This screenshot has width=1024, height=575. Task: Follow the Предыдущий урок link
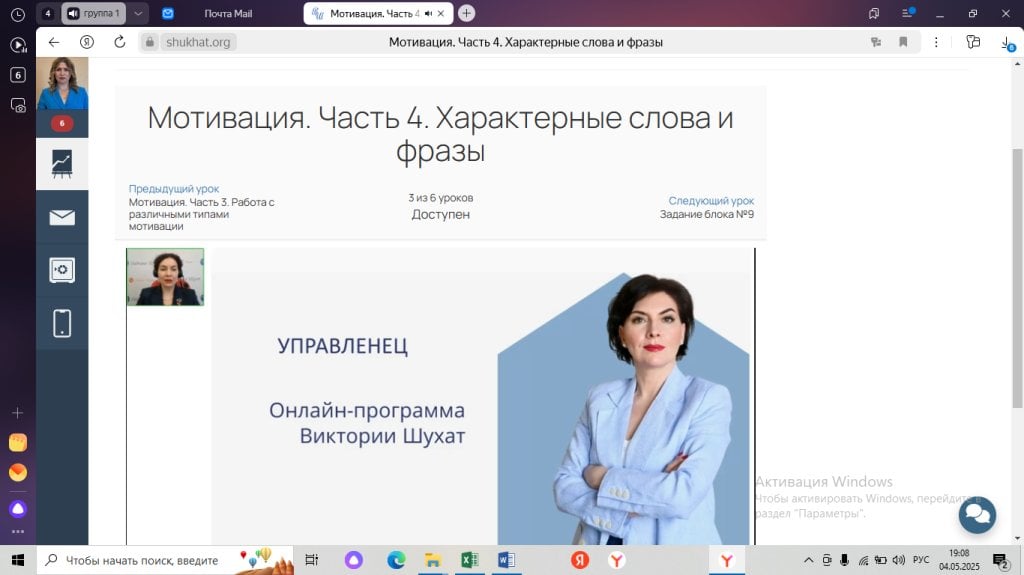(174, 189)
